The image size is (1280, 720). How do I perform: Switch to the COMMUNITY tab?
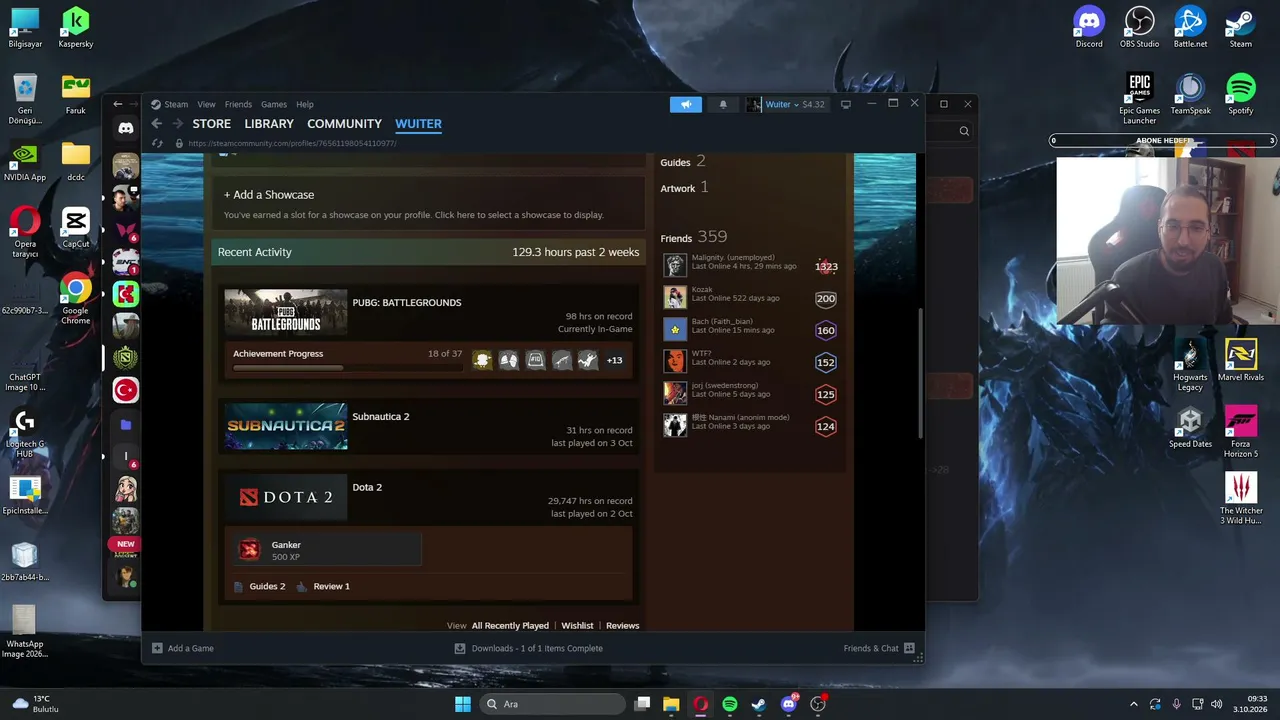click(344, 124)
